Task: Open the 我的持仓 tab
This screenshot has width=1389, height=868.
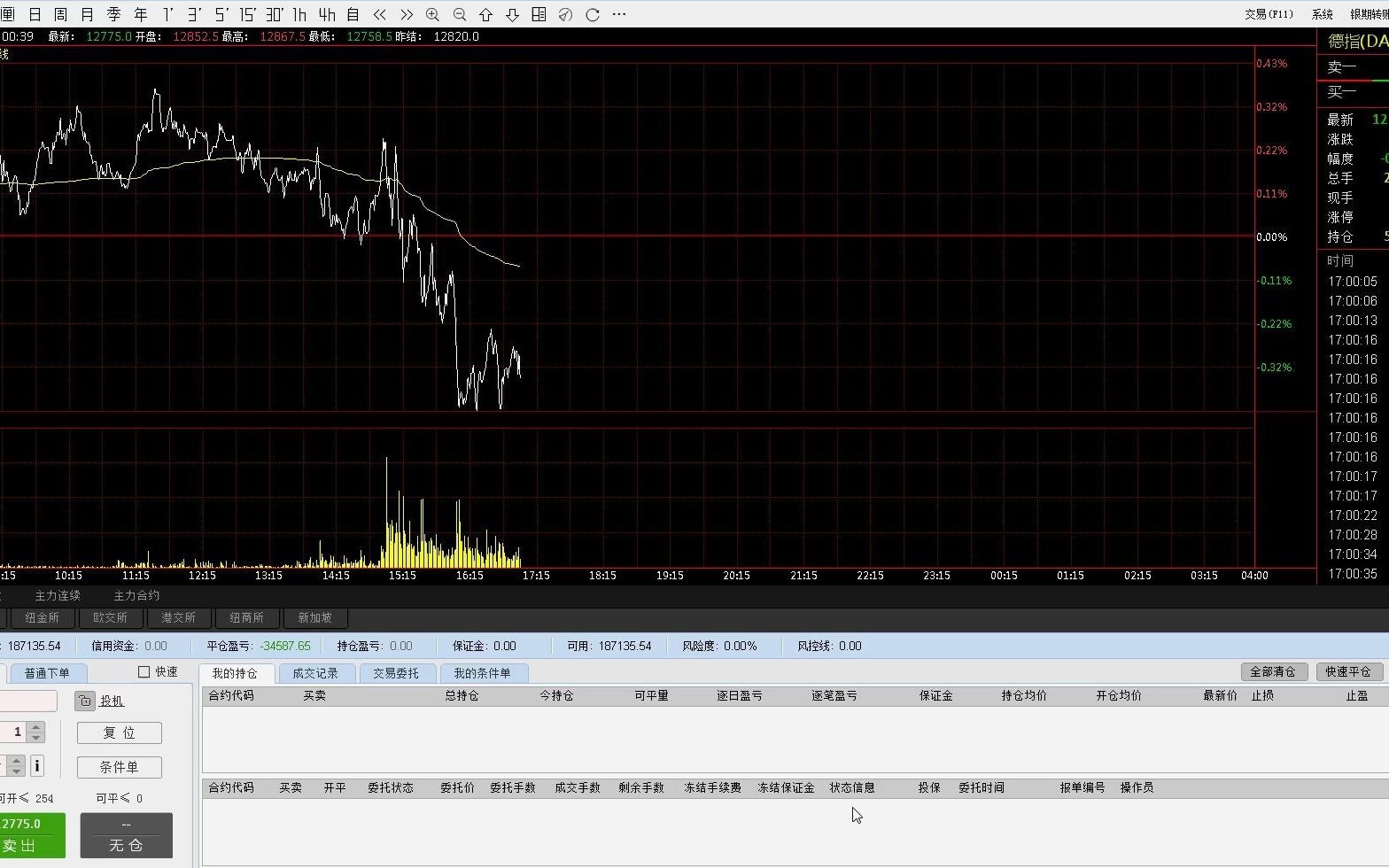Action: pos(235,673)
